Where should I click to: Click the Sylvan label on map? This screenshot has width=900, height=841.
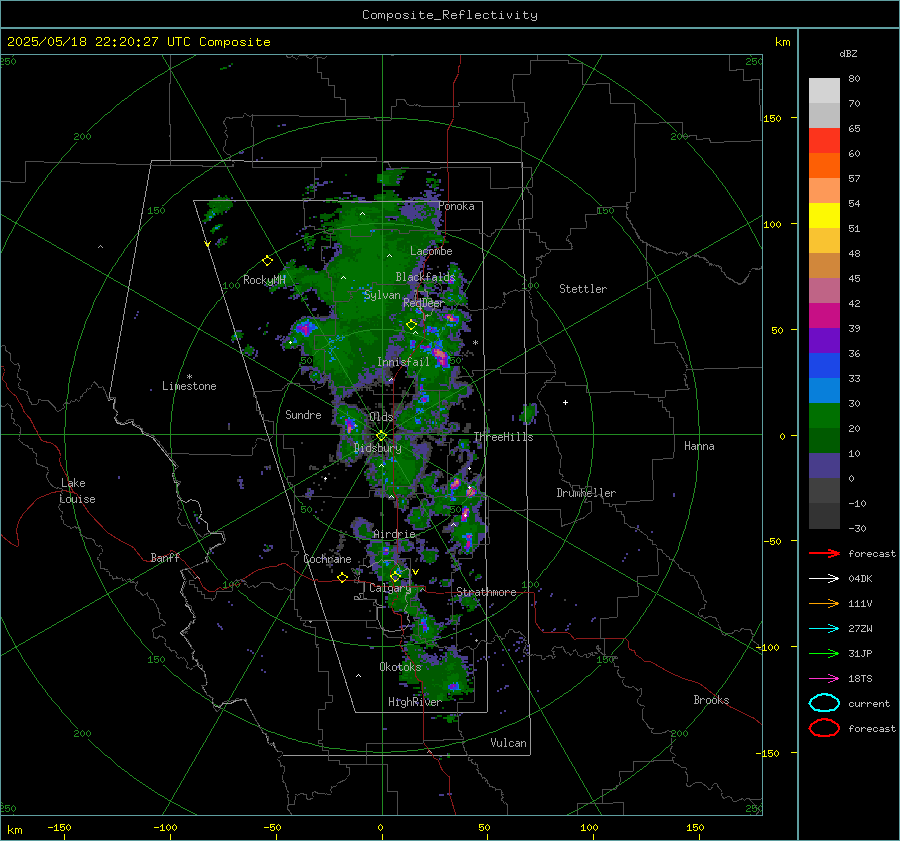[382, 295]
